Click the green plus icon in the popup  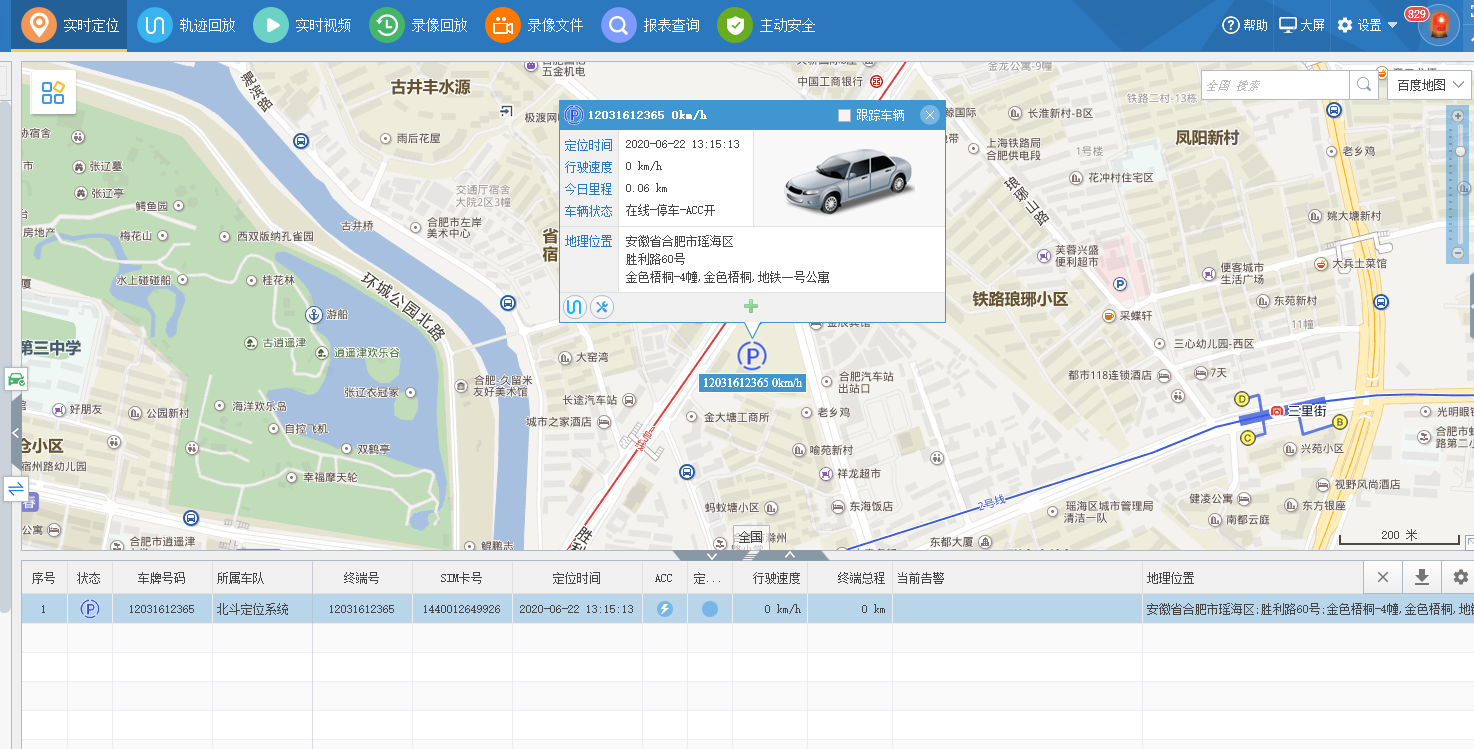[750, 305]
